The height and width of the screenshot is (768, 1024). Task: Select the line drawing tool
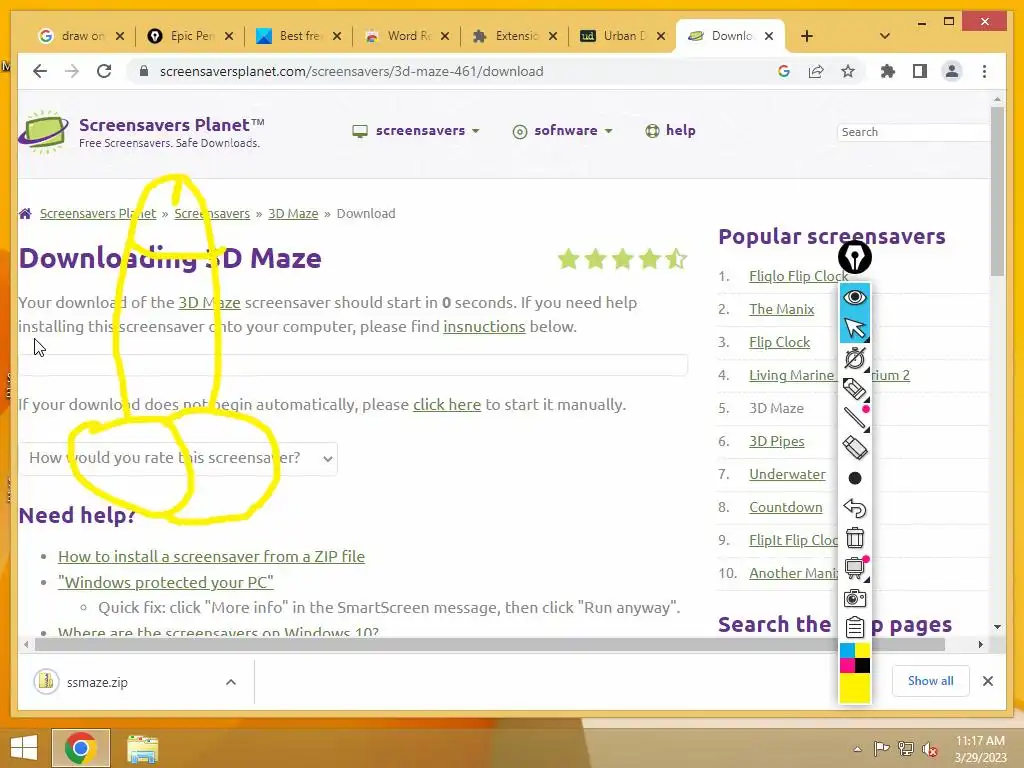(x=854, y=418)
